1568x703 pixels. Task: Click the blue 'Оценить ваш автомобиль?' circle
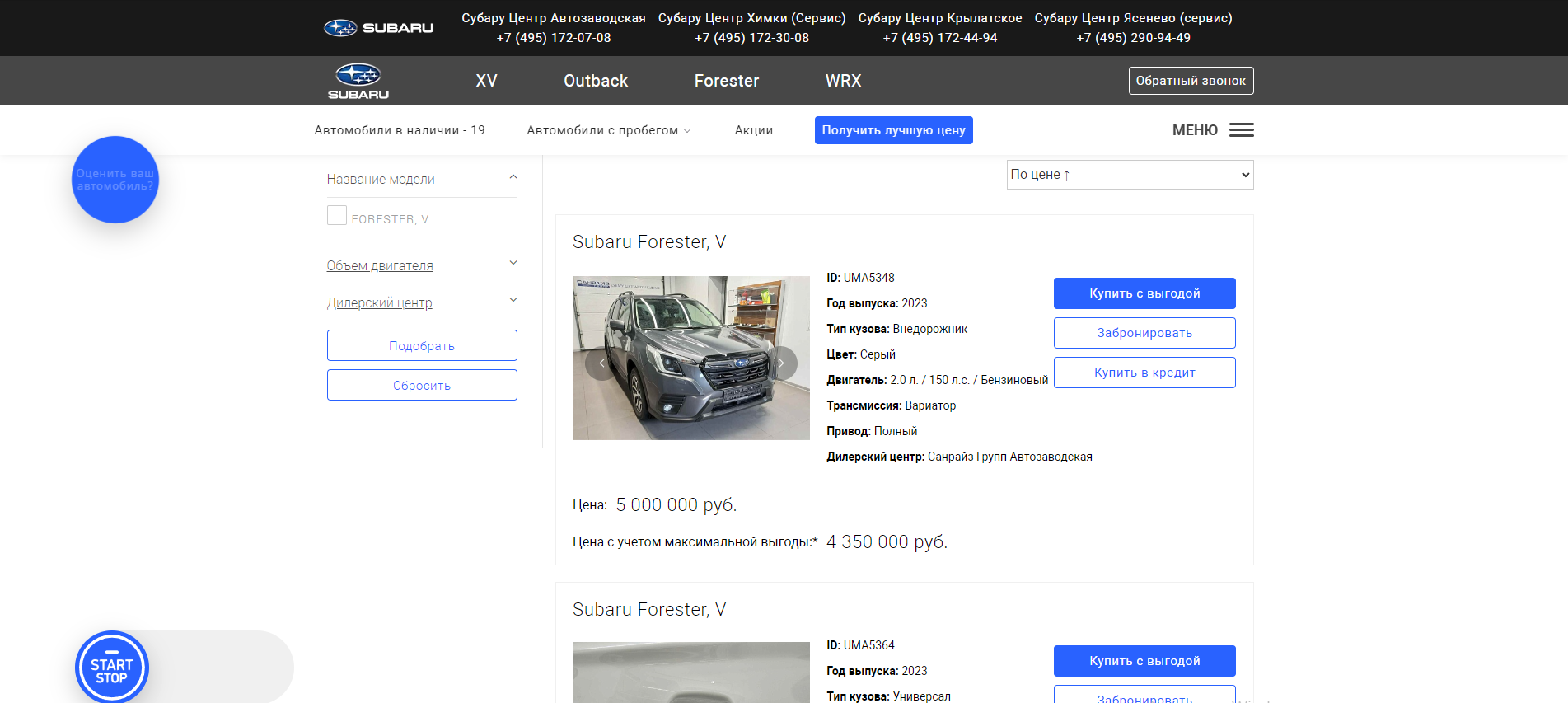pyautogui.click(x=115, y=180)
